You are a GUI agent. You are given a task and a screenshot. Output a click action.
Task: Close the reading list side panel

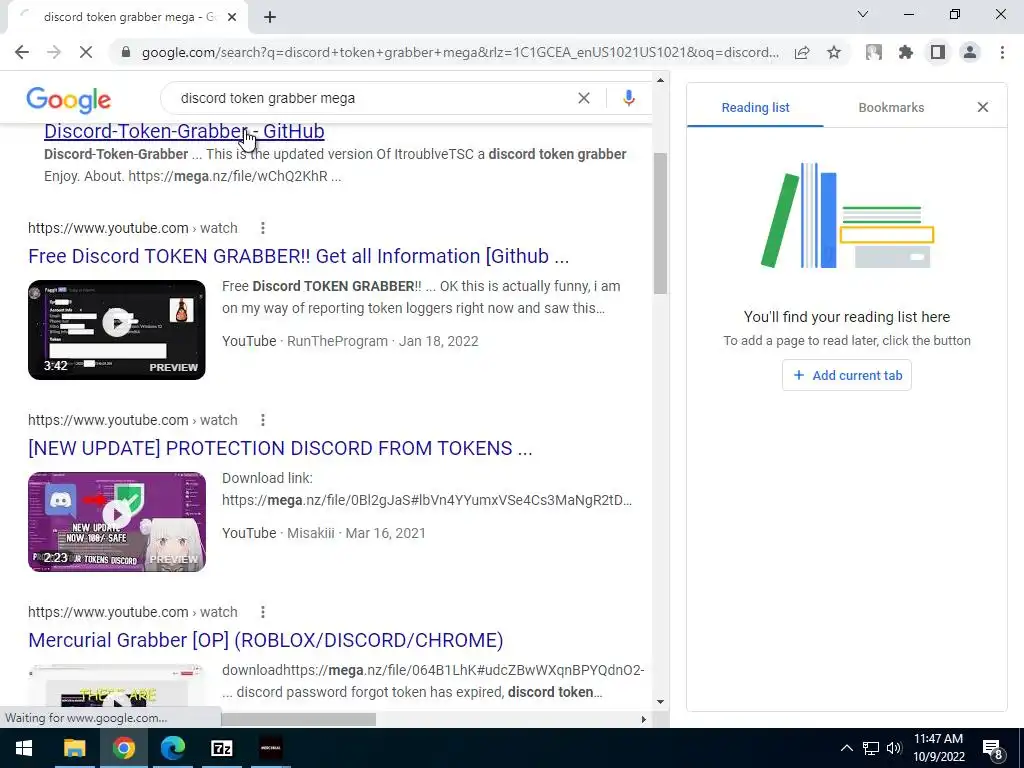983,107
